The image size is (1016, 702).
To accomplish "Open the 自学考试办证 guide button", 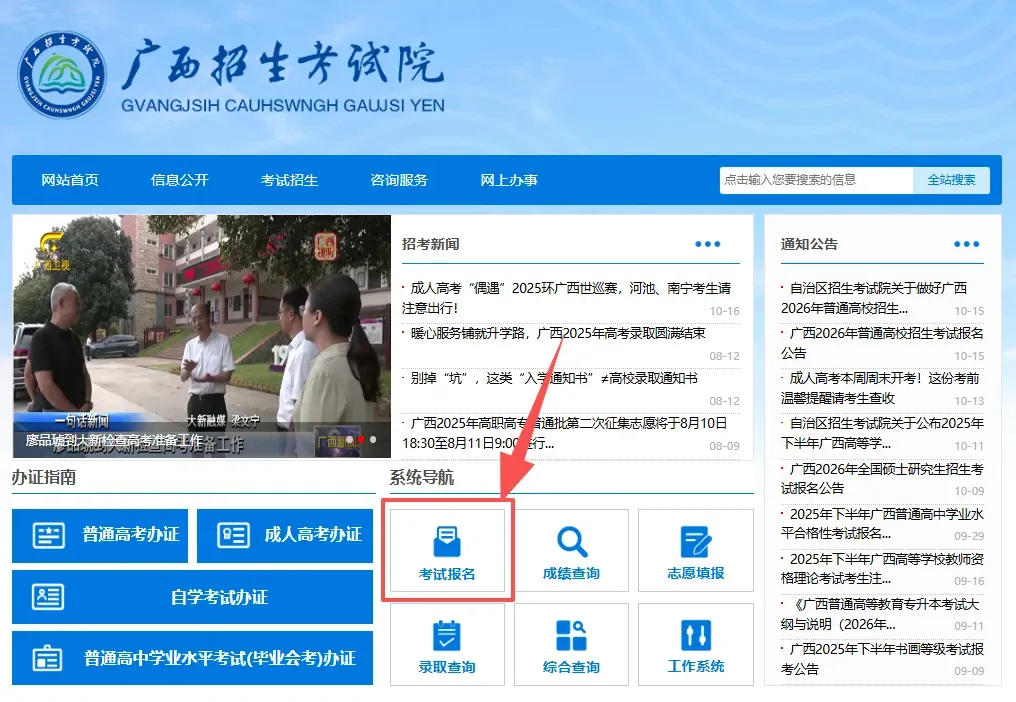I will click(x=192, y=597).
